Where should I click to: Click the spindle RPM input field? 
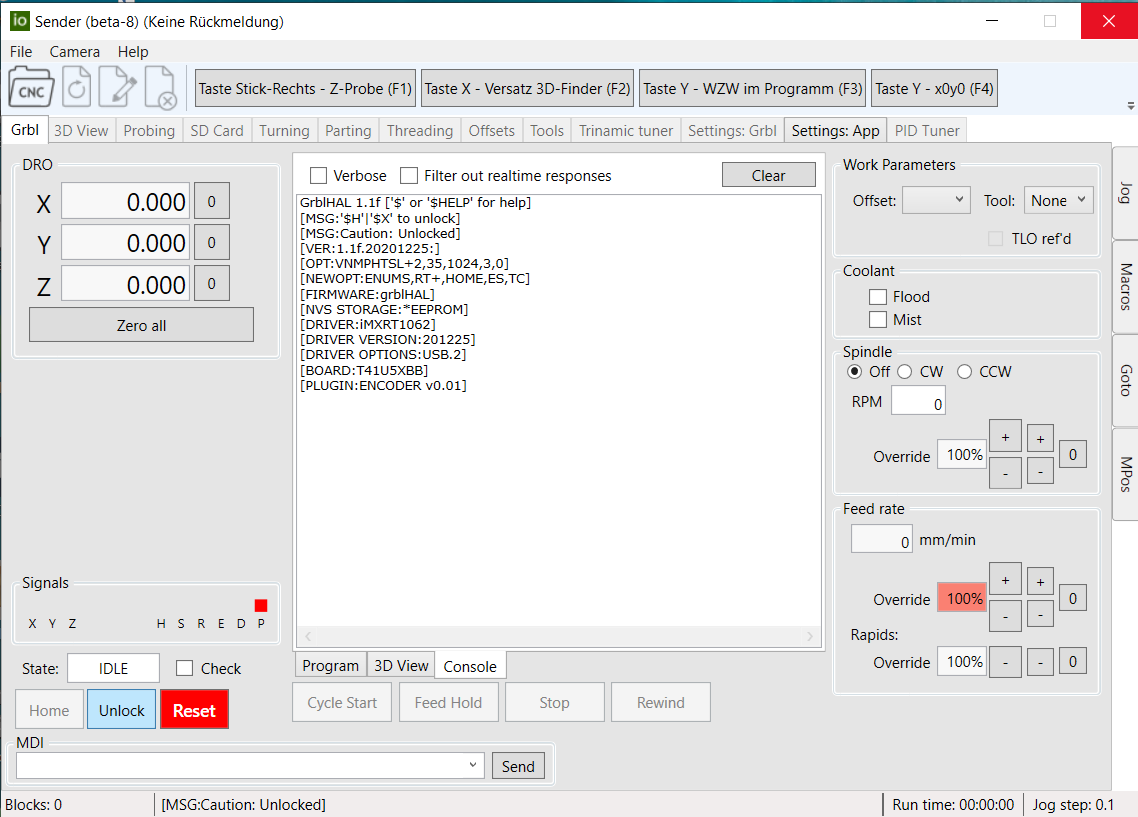click(x=918, y=402)
